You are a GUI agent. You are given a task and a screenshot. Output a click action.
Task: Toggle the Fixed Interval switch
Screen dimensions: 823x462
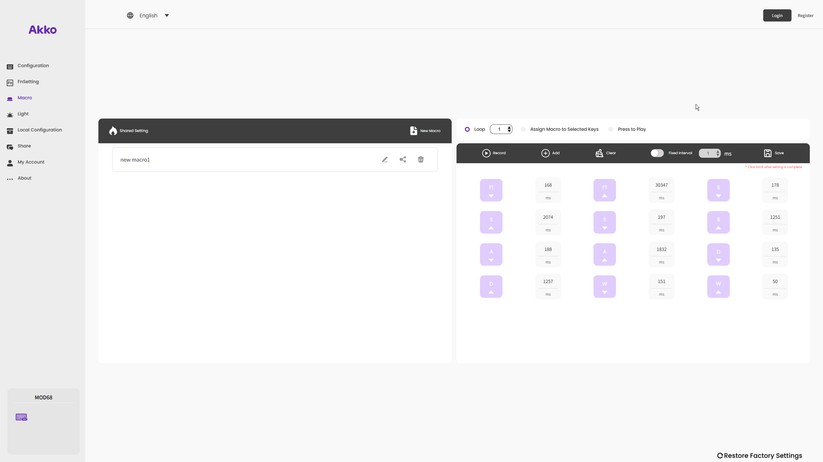(657, 153)
